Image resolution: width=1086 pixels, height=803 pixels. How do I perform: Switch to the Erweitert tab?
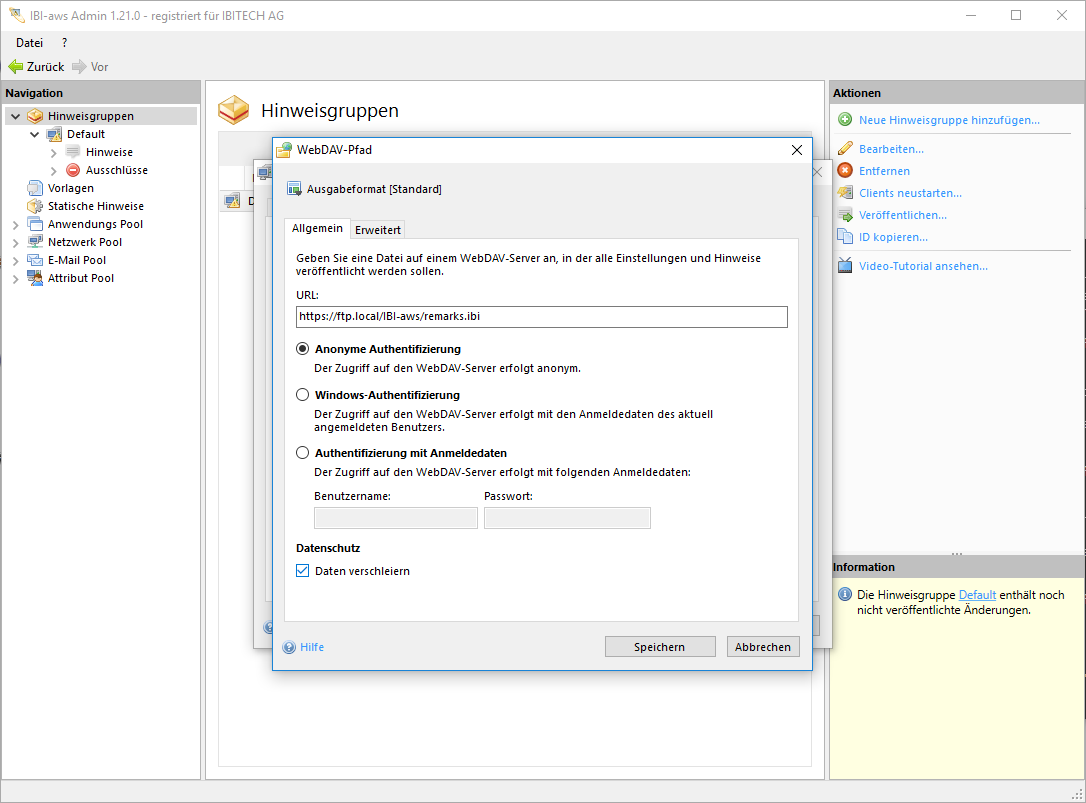click(378, 230)
